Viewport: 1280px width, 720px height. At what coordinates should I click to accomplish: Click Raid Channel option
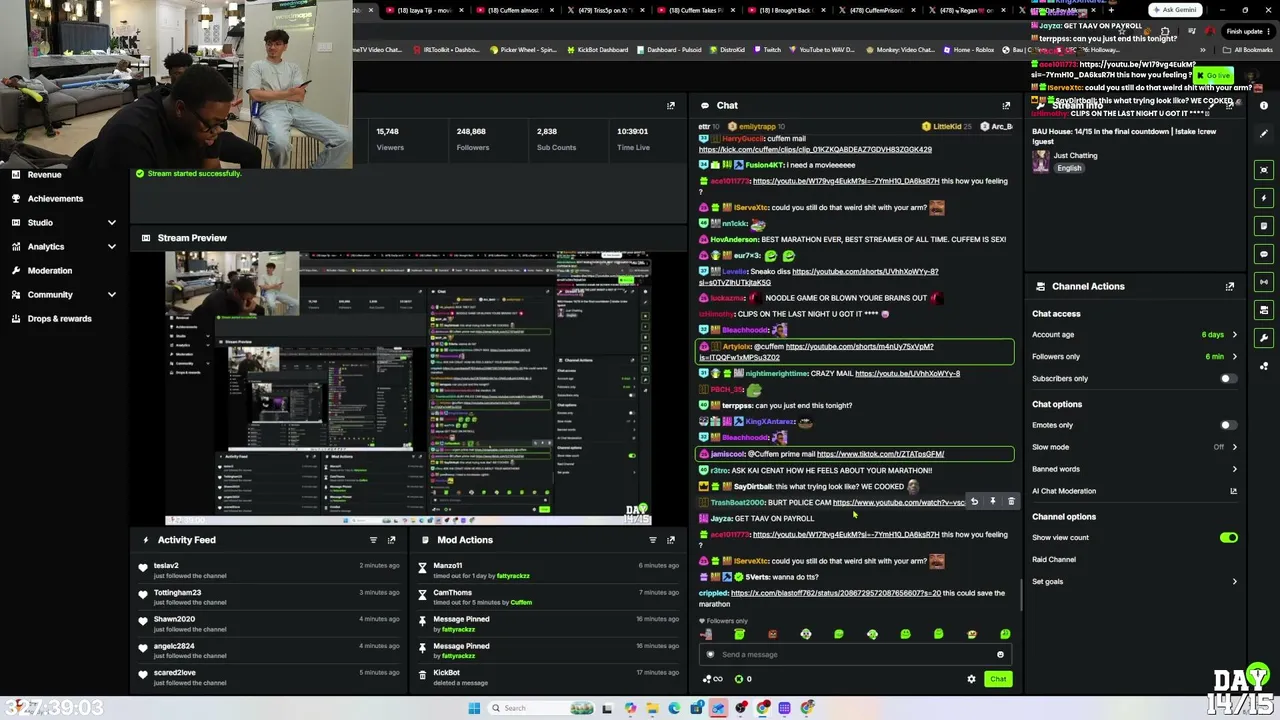tap(1054, 560)
